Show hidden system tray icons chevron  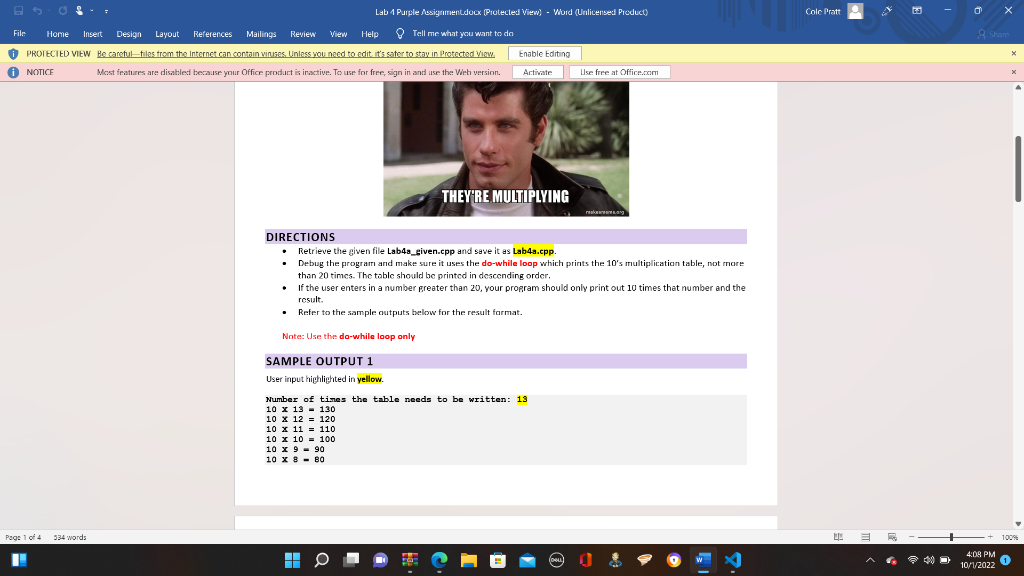[870, 560]
